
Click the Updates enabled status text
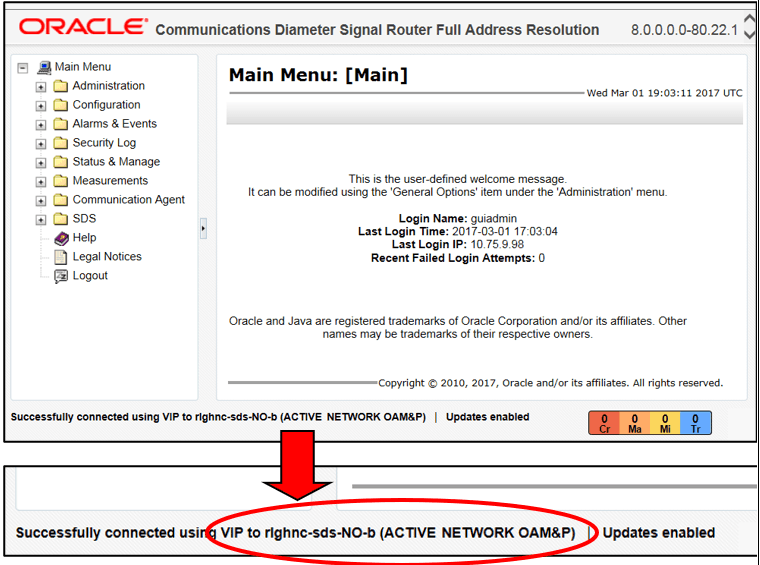487,417
